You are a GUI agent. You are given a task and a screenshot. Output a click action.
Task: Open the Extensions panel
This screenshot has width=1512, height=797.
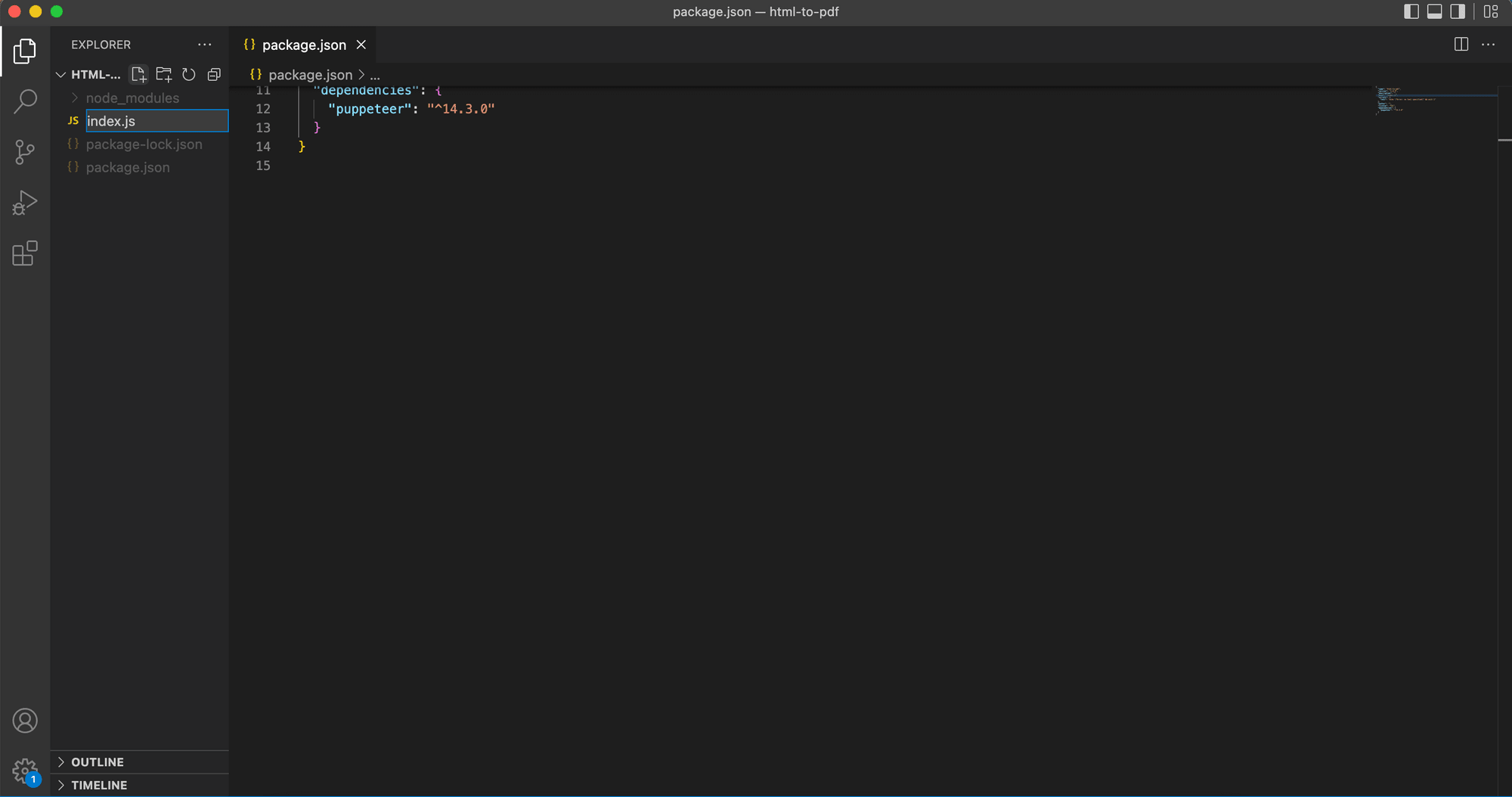tap(25, 253)
